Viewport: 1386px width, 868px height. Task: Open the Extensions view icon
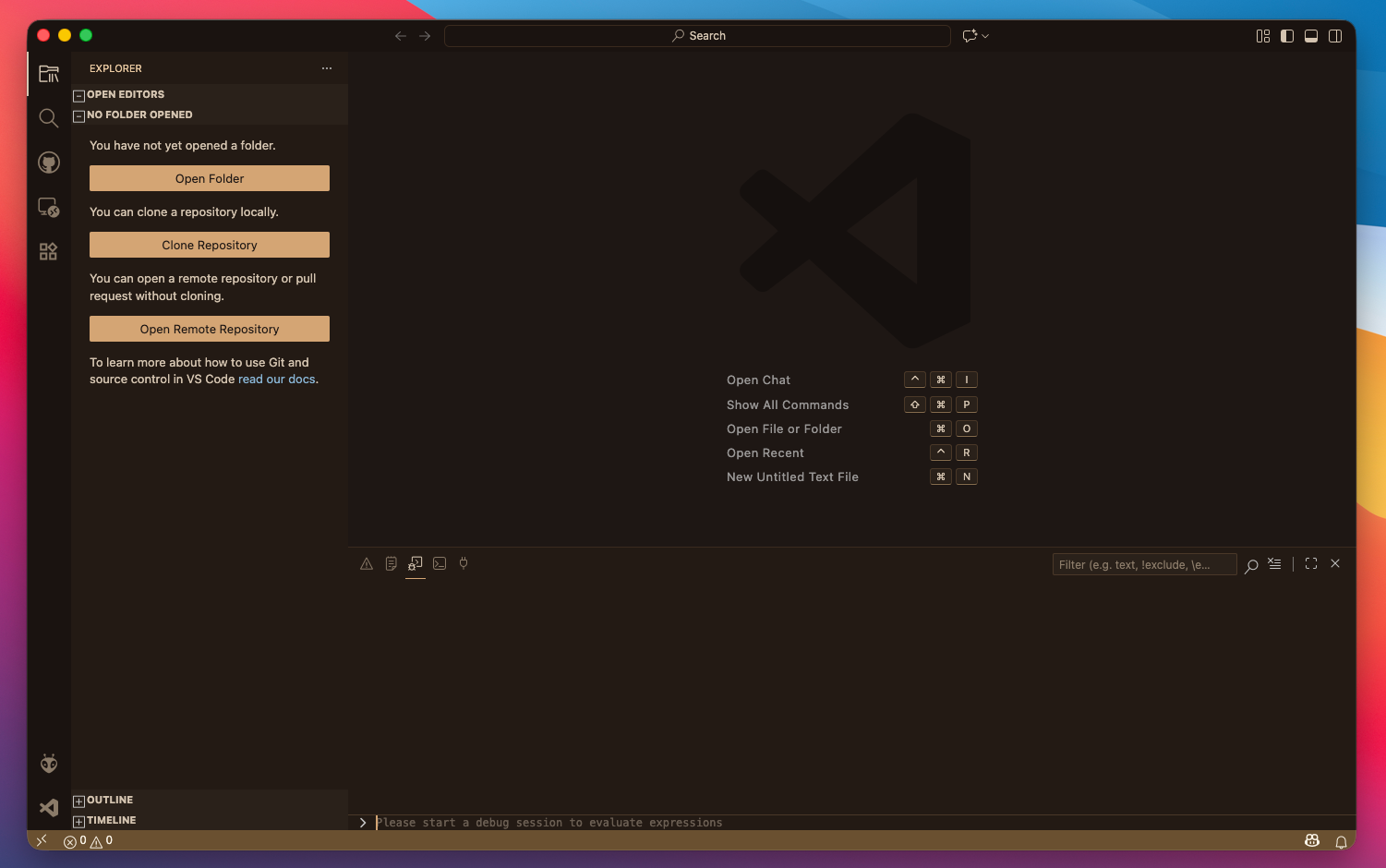(48, 250)
